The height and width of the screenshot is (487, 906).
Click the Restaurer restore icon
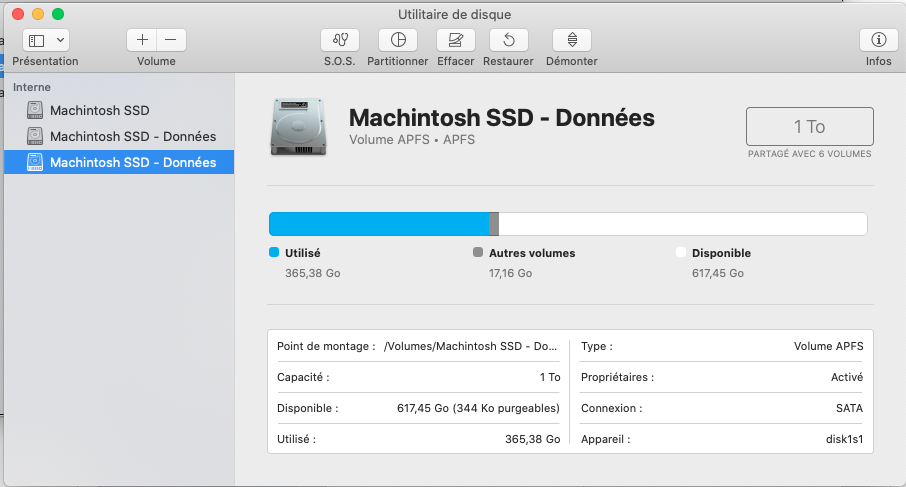pos(508,40)
